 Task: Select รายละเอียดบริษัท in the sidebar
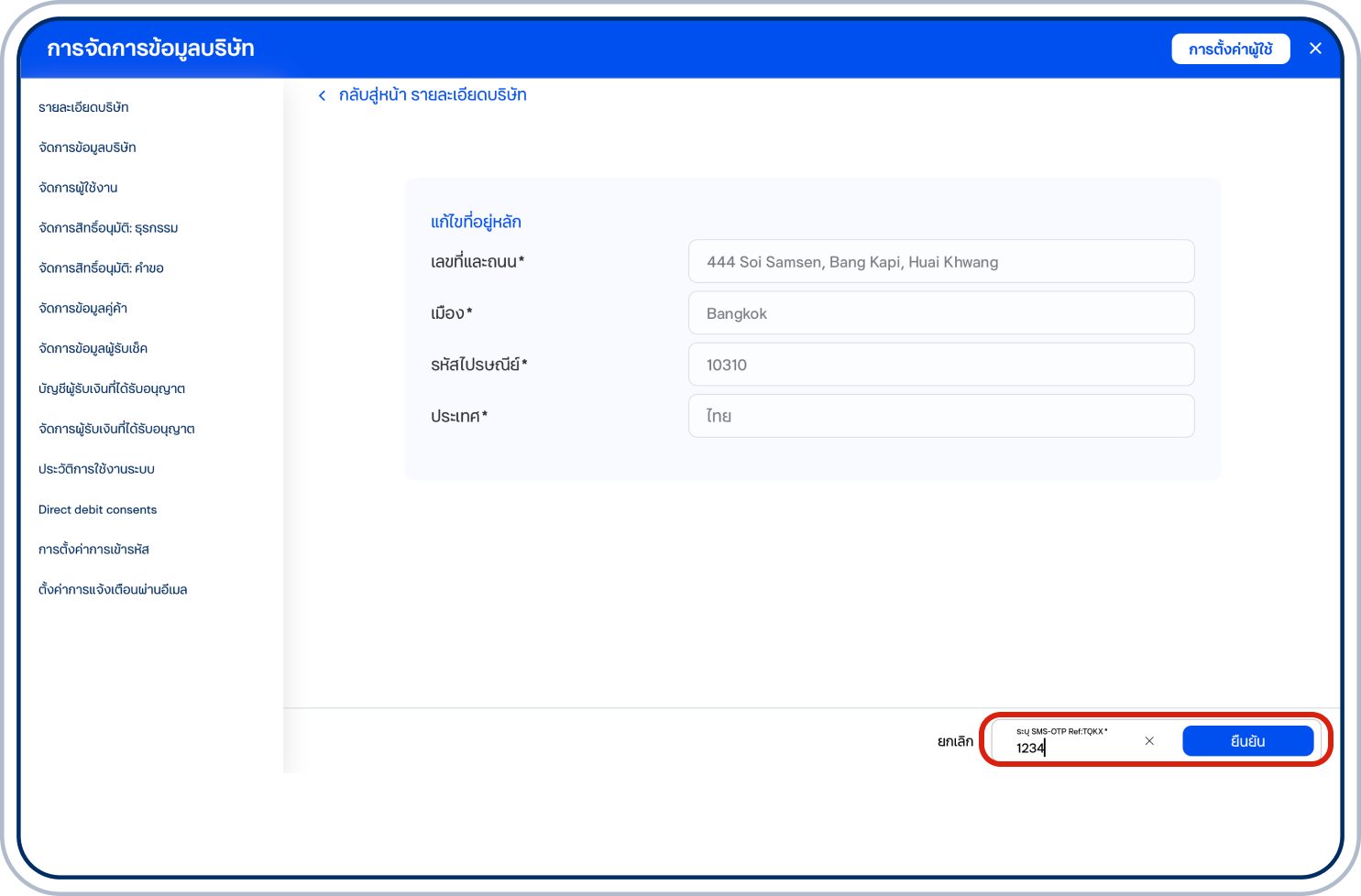point(83,107)
